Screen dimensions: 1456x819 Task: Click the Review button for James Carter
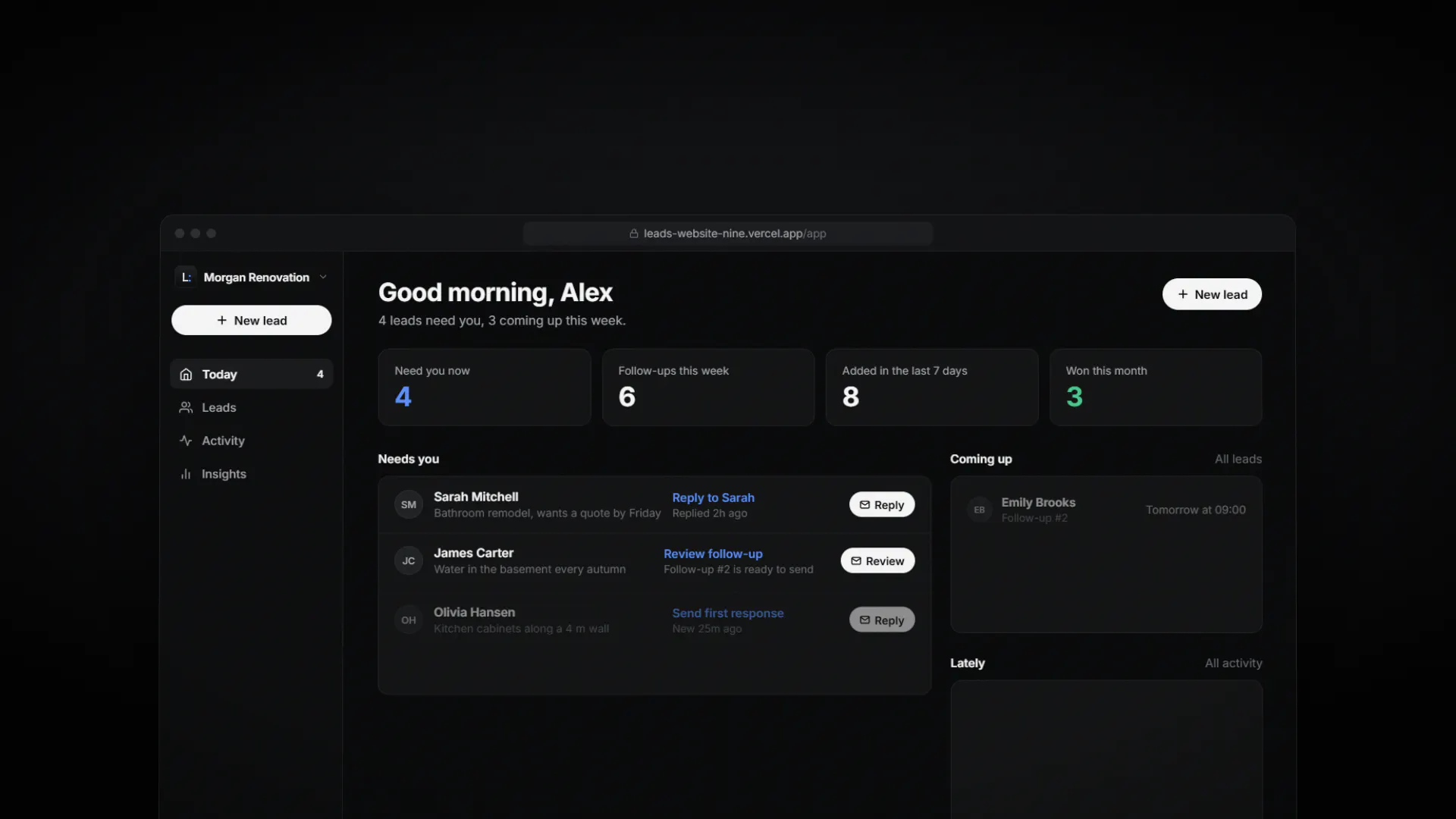point(877,560)
